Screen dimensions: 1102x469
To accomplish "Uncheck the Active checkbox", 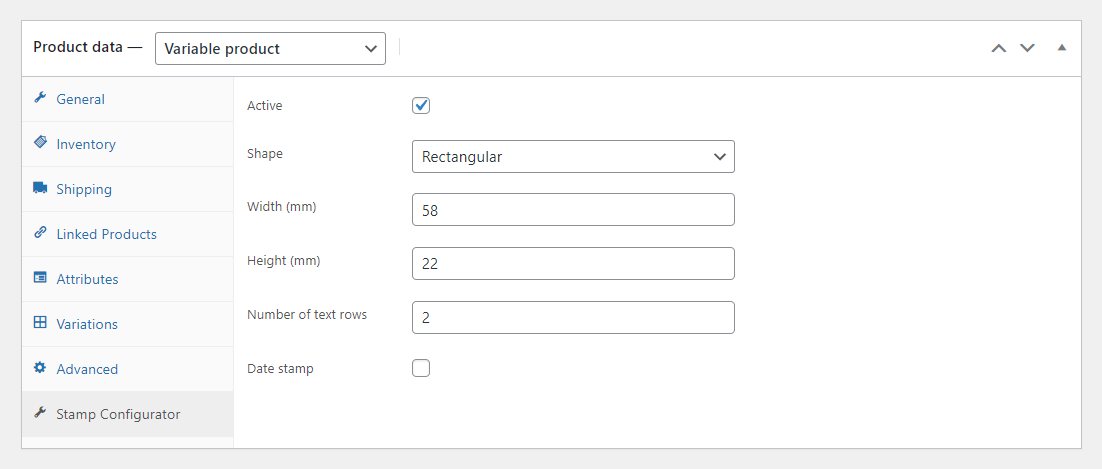I will 421,106.
